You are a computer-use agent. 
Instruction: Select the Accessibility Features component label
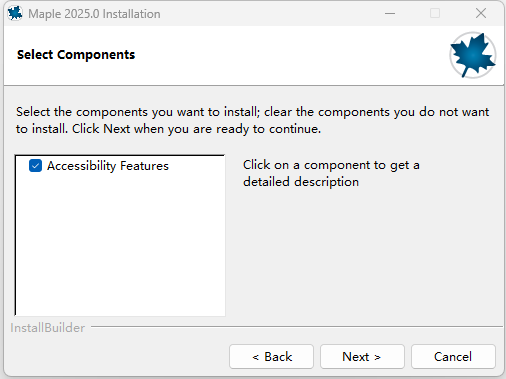[x=108, y=166]
